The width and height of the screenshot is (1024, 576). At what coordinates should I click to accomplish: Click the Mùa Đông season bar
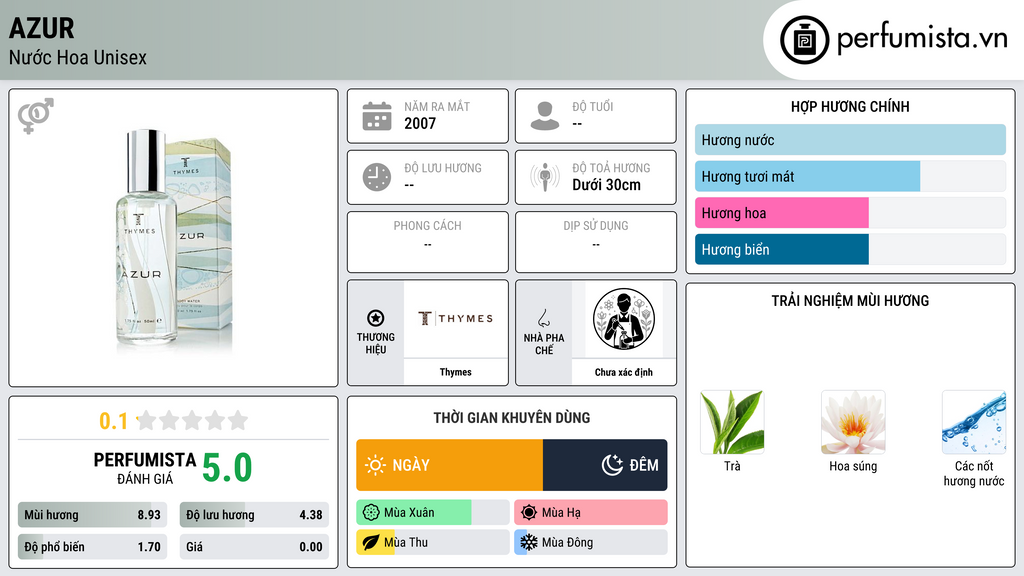591,542
